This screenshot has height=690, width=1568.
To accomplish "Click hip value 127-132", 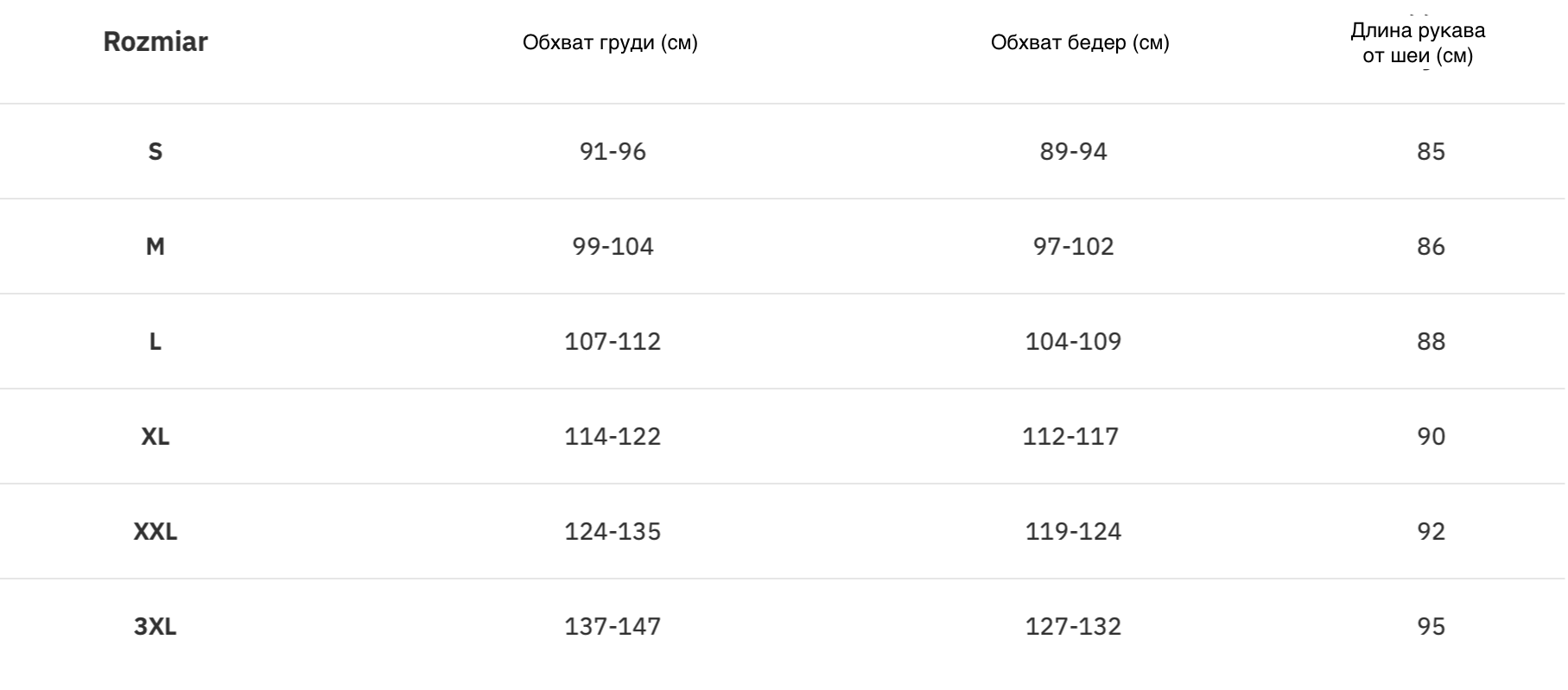I will [1073, 627].
